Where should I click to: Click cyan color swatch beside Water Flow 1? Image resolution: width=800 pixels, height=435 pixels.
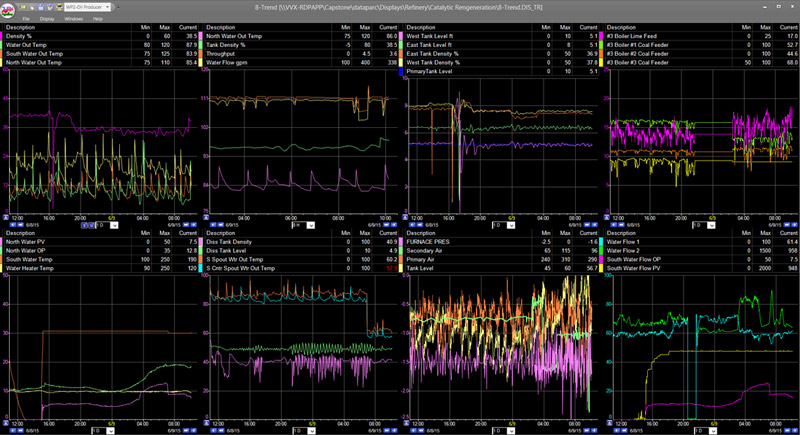(x=603, y=242)
